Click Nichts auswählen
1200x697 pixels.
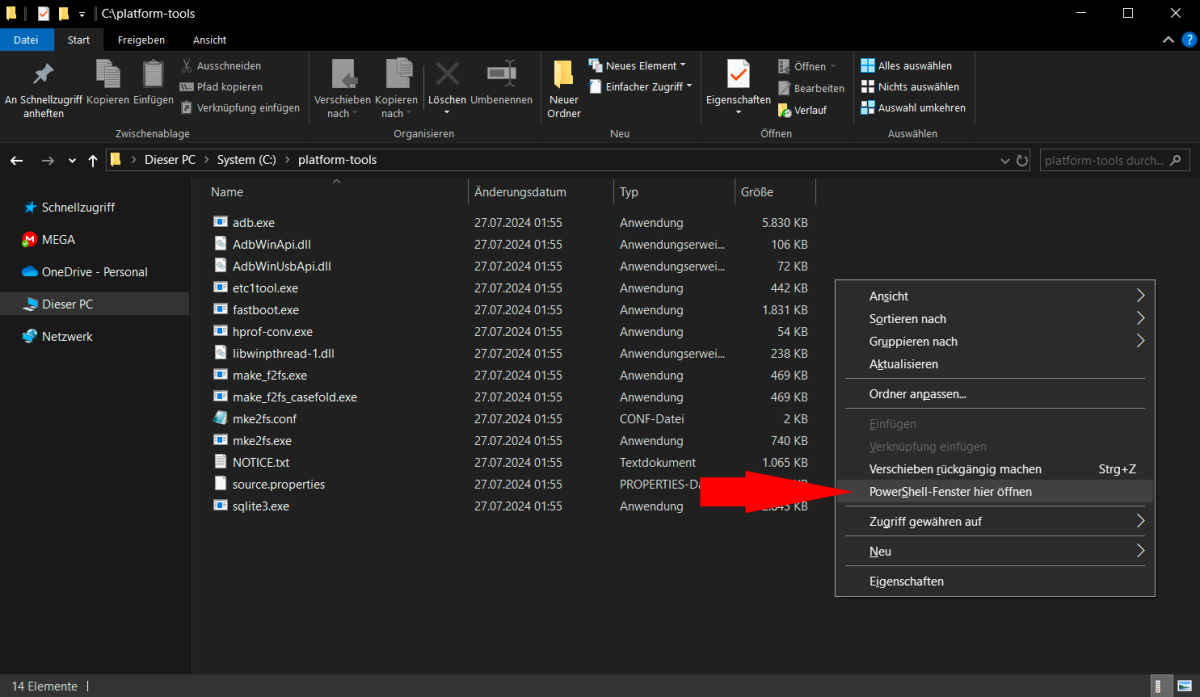point(910,87)
